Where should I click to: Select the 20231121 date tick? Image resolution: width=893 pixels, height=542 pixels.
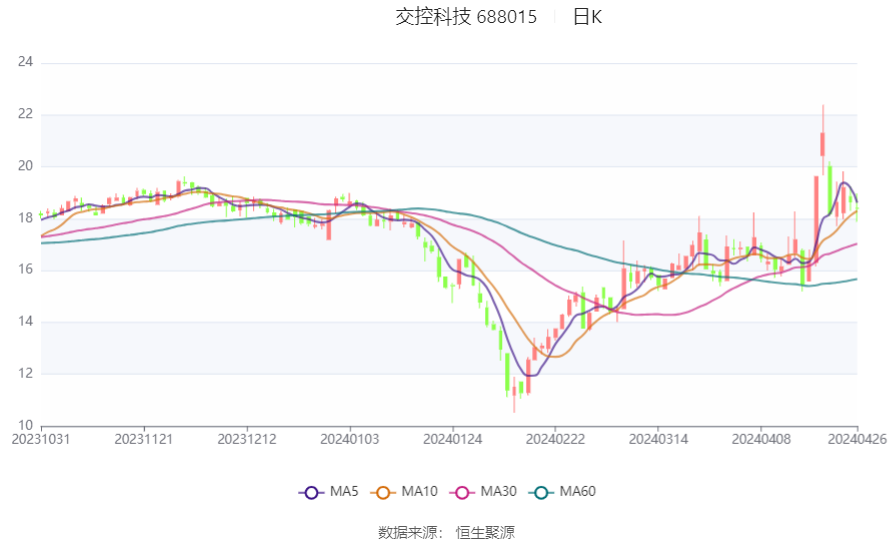coord(144,440)
